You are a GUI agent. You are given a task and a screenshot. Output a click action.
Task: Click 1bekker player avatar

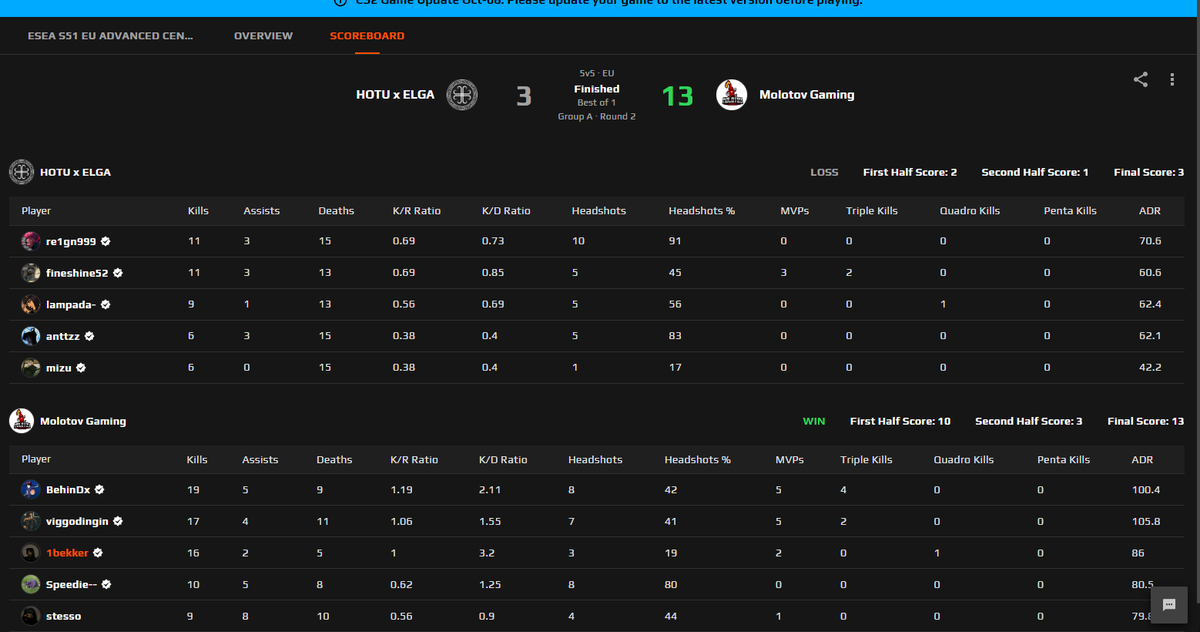(31, 553)
